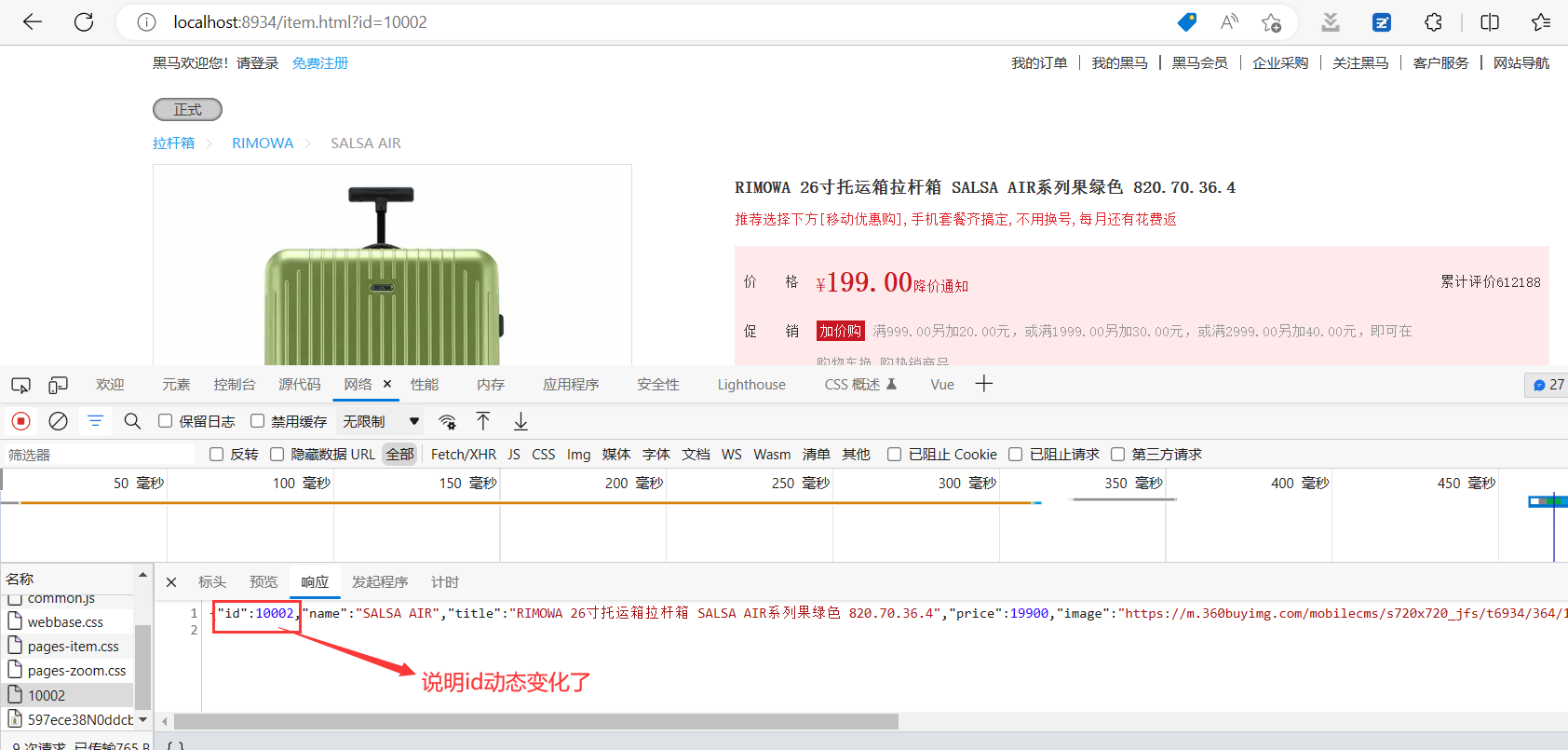1568x750 pixels.
Task: Toggle the split screen icon
Action: (1490, 22)
